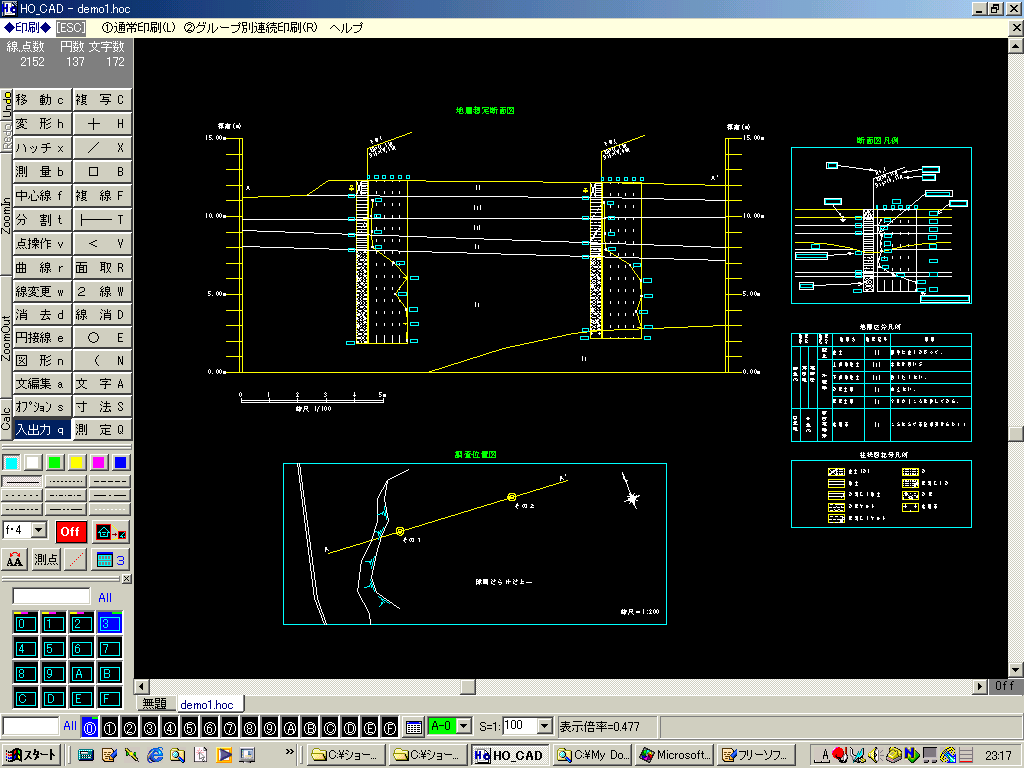Select the 2線 W tool
The height and width of the screenshot is (768, 1024).
point(102,291)
